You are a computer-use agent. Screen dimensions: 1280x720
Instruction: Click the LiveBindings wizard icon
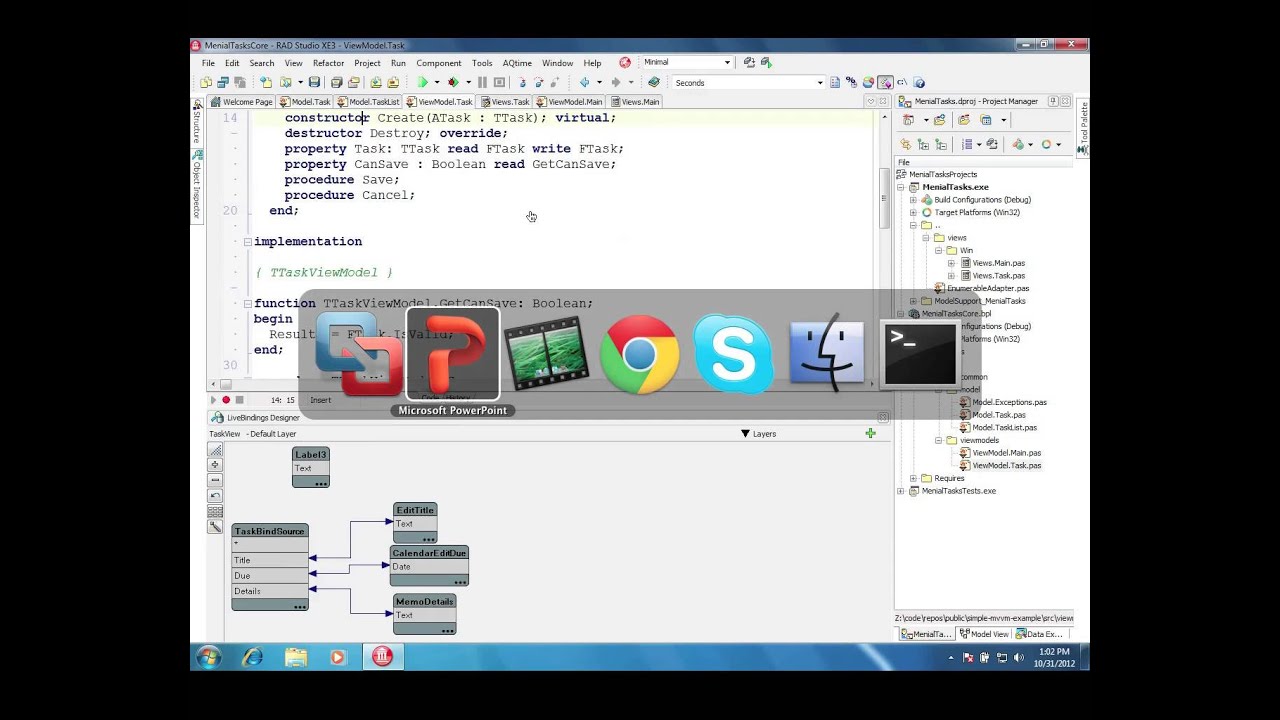(x=215, y=527)
